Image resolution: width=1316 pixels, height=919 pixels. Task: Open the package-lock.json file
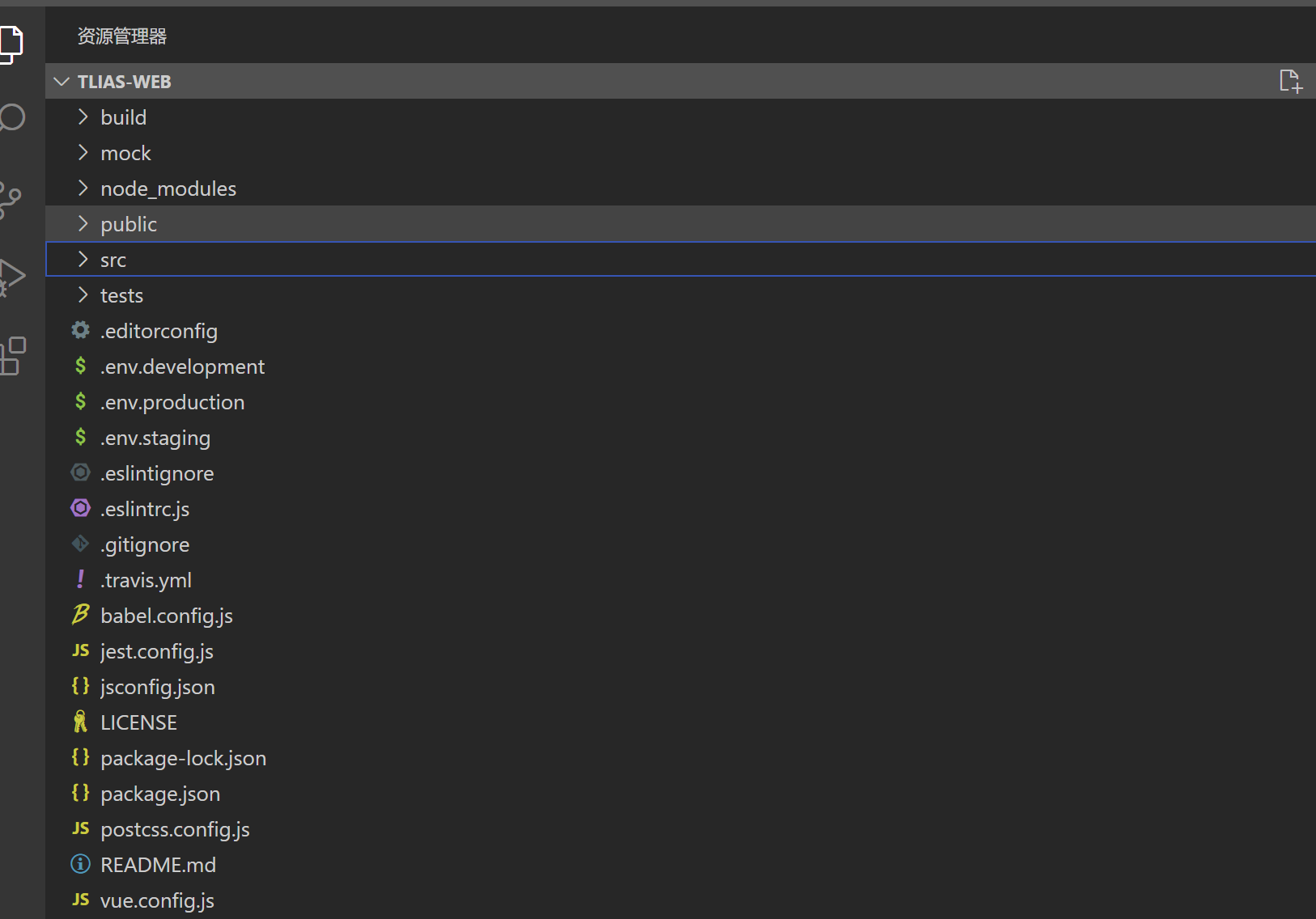[183, 758]
